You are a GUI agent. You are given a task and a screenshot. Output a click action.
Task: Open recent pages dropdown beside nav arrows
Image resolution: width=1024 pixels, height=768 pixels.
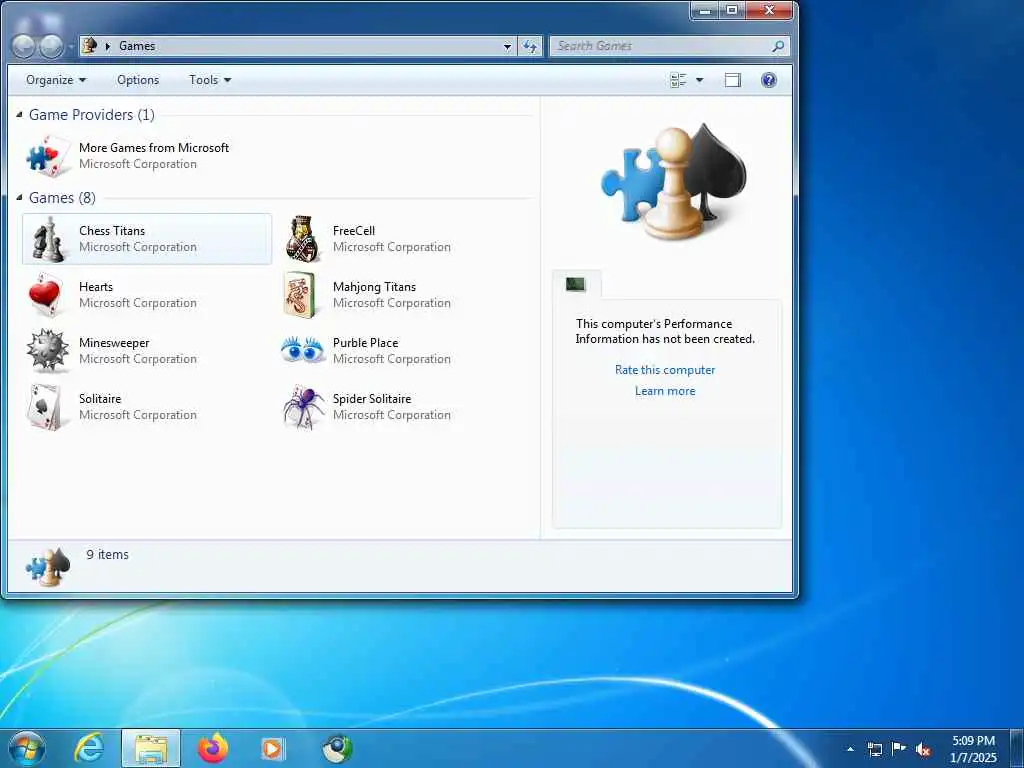coord(71,46)
